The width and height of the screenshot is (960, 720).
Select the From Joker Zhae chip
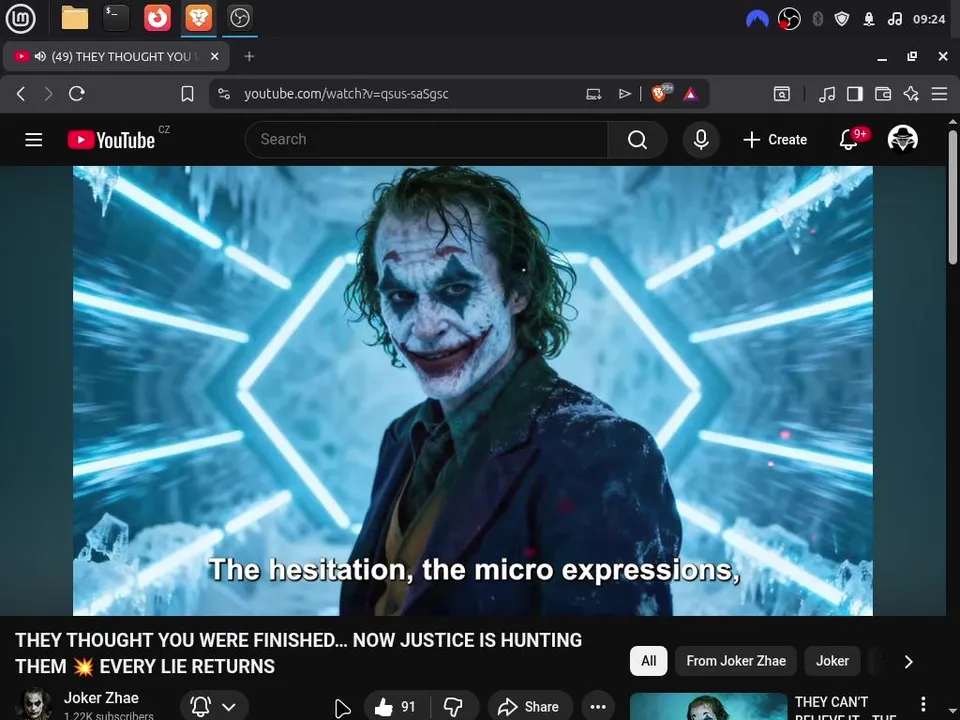[736, 661]
